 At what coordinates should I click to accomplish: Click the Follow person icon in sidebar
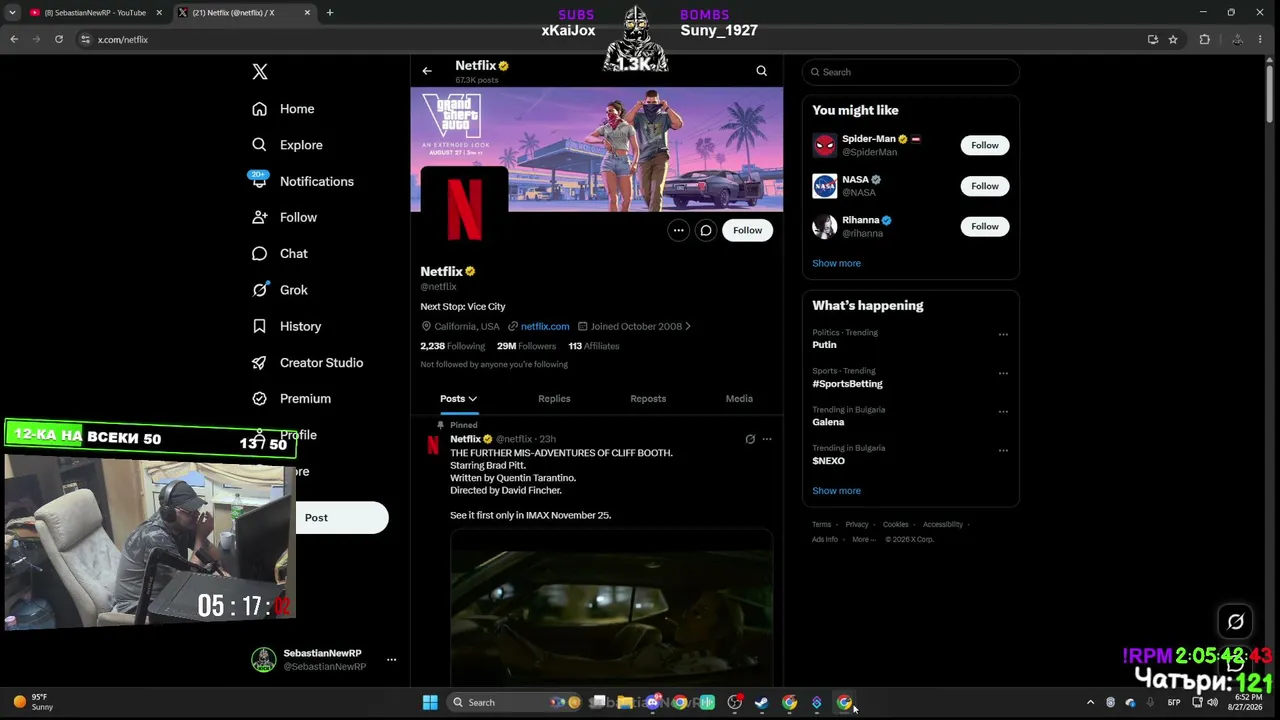[x=260, y=217]
